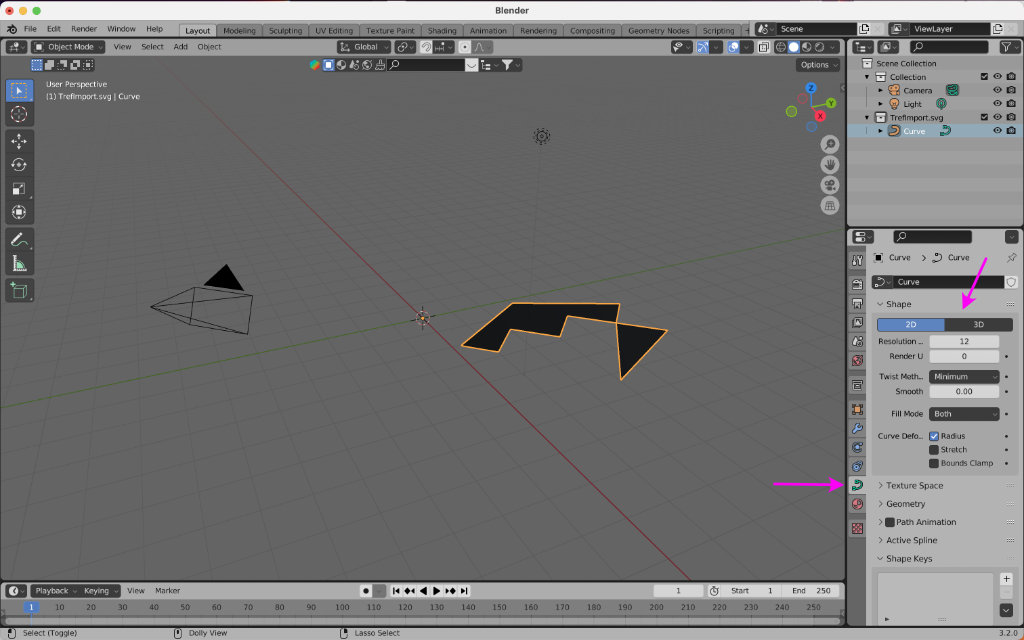This screenshot has width=1024, height=640.
Task: Open the Object Mode dropdown
Action: point(68,47)
